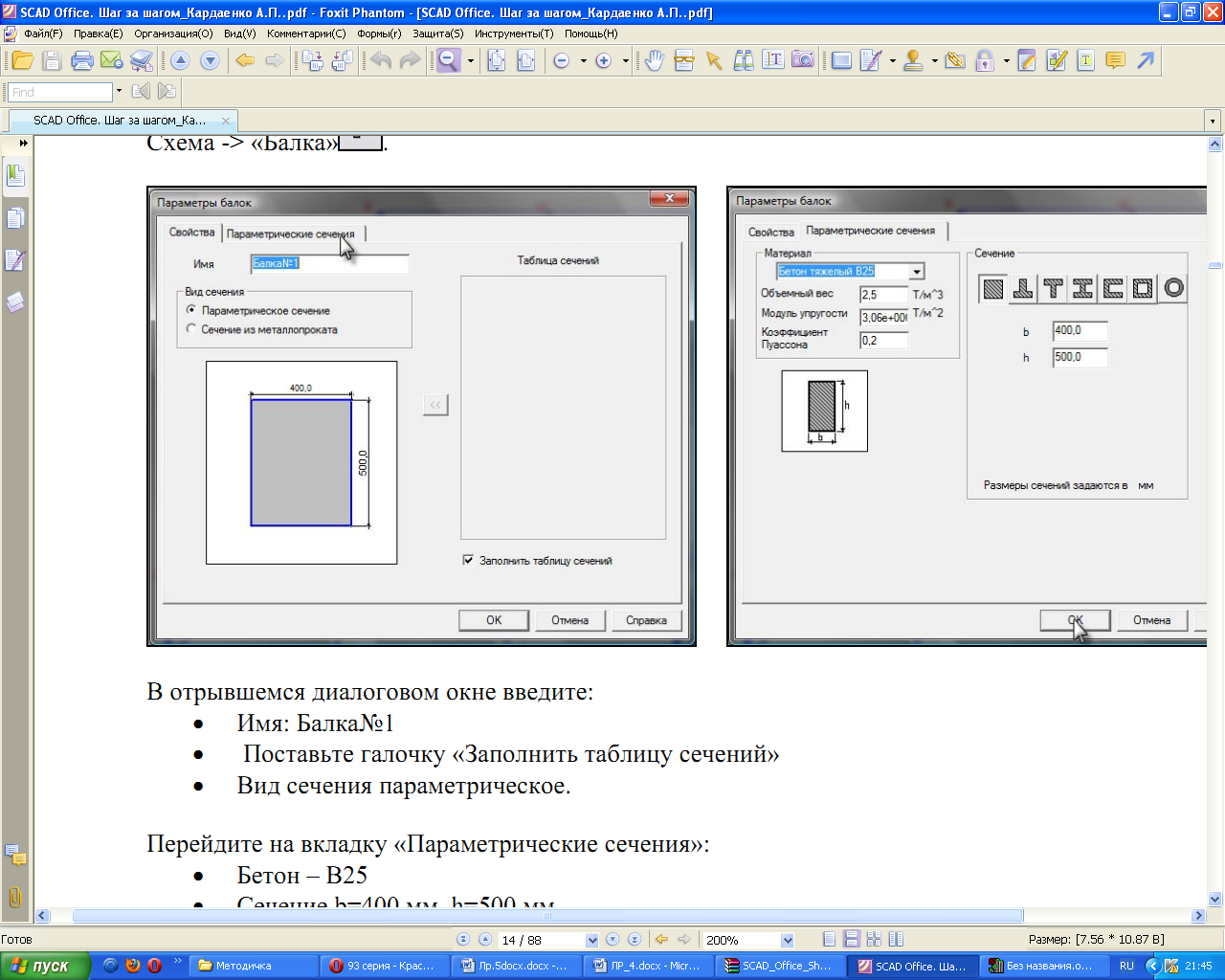The height and width of the screenshot is (980, 1225).
Task: Open the Find options dropdown
Action: (119, 92)
